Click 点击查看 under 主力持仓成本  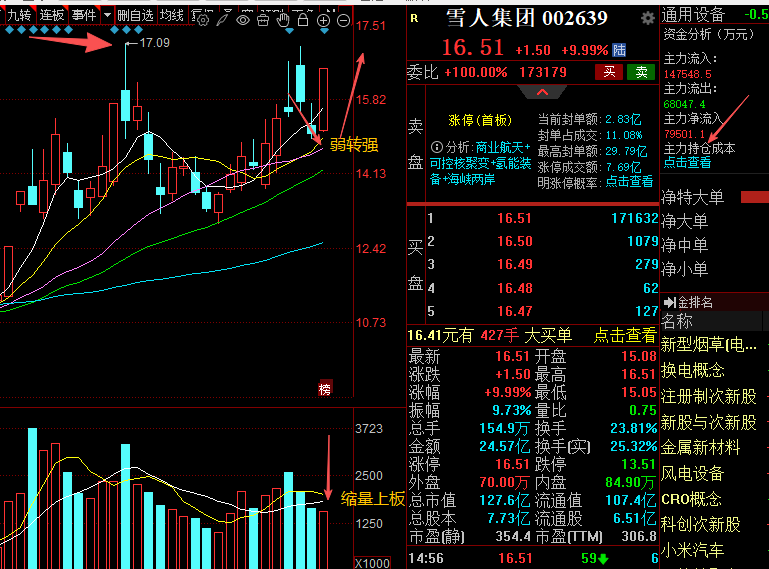[x=687, y=162]
